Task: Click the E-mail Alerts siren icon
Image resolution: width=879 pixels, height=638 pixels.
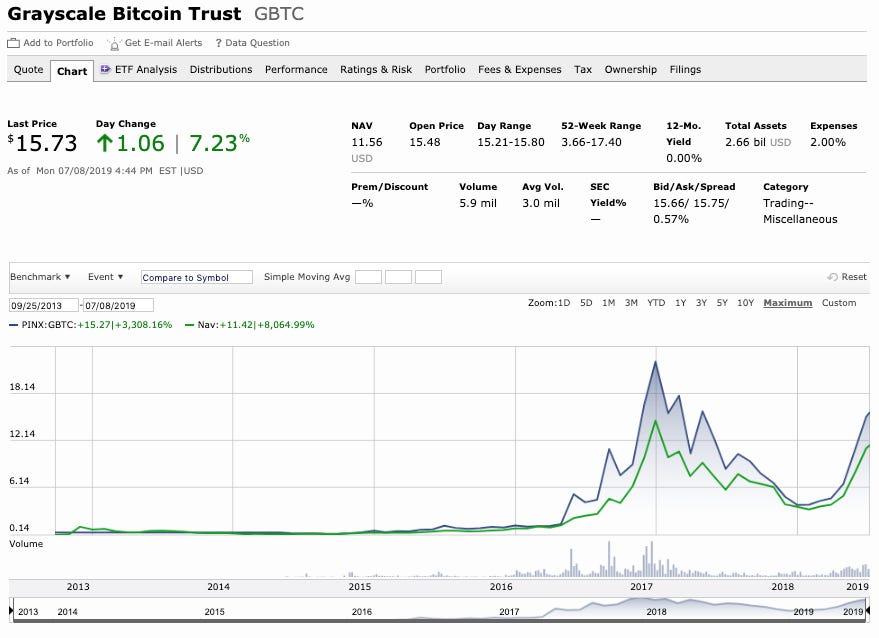Action: (114, 44)
